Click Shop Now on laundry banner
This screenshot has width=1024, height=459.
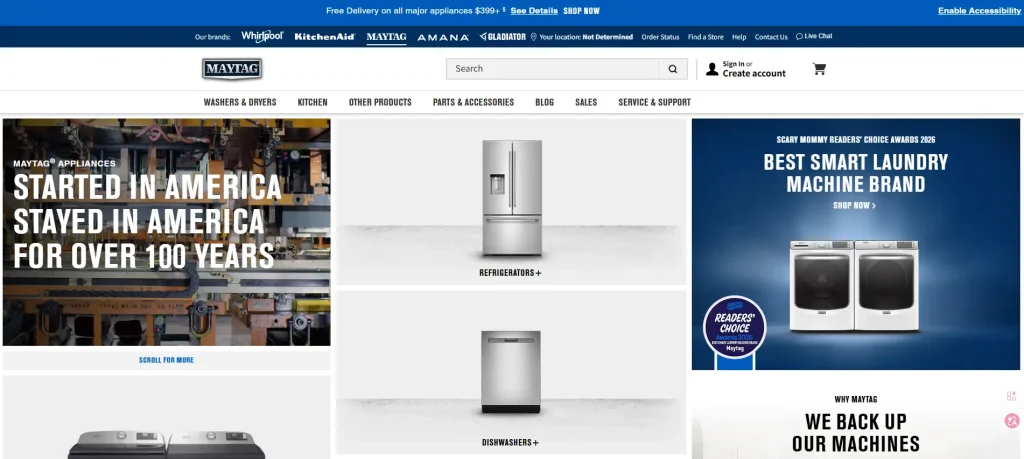(854, 206)
